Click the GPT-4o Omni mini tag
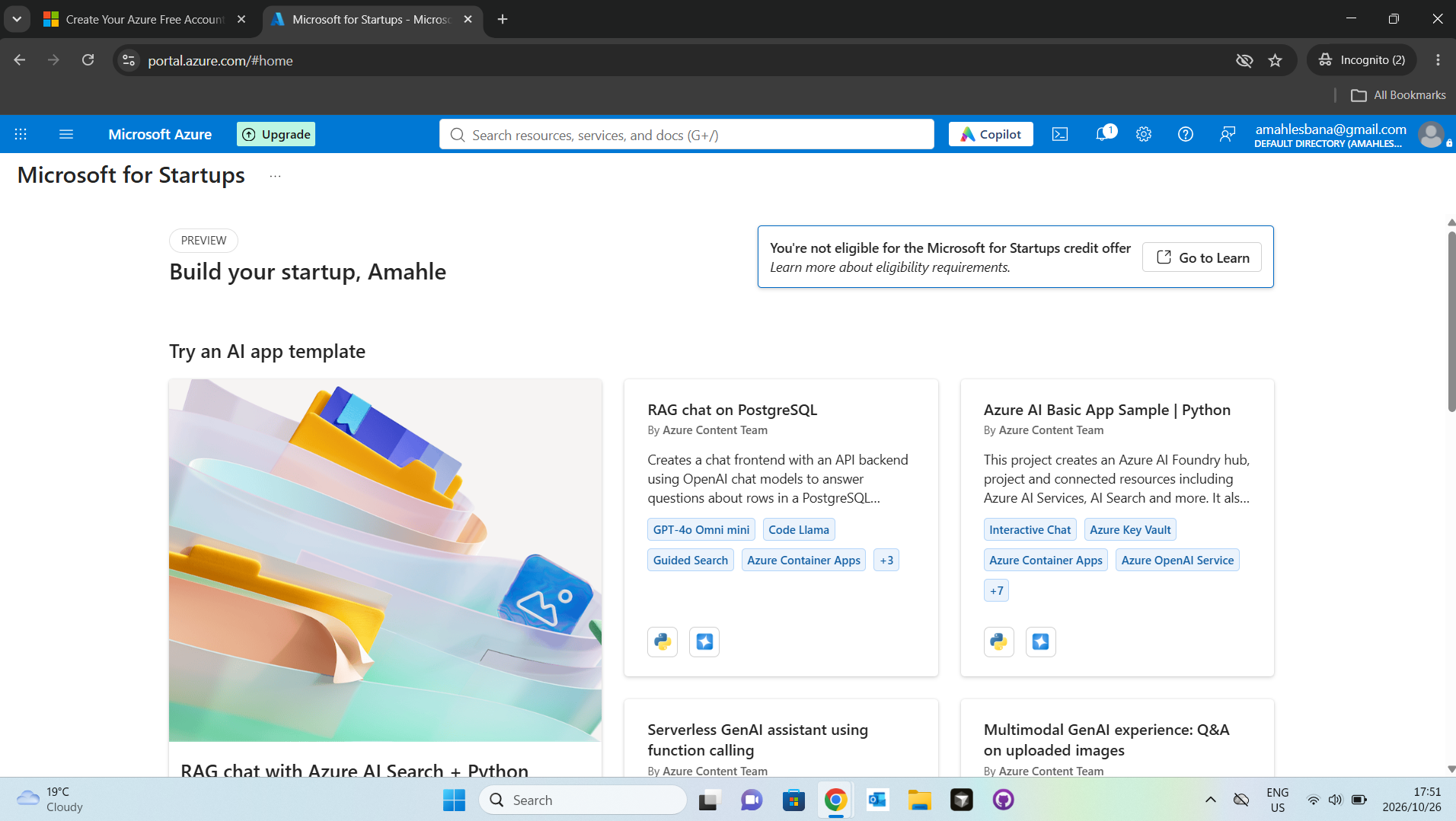 click(701, 530)
